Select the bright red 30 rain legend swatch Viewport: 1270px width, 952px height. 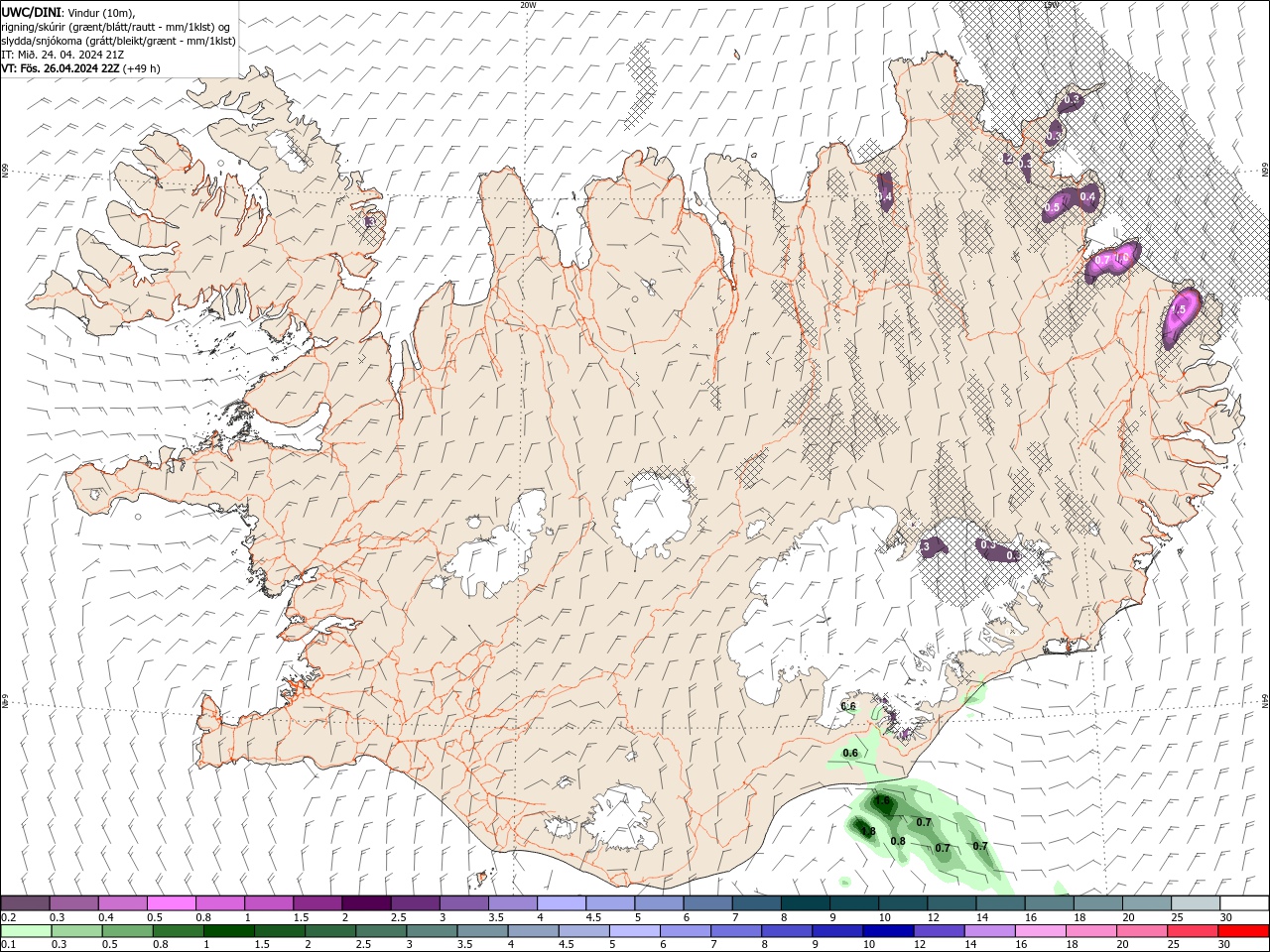pos(1242,931)
